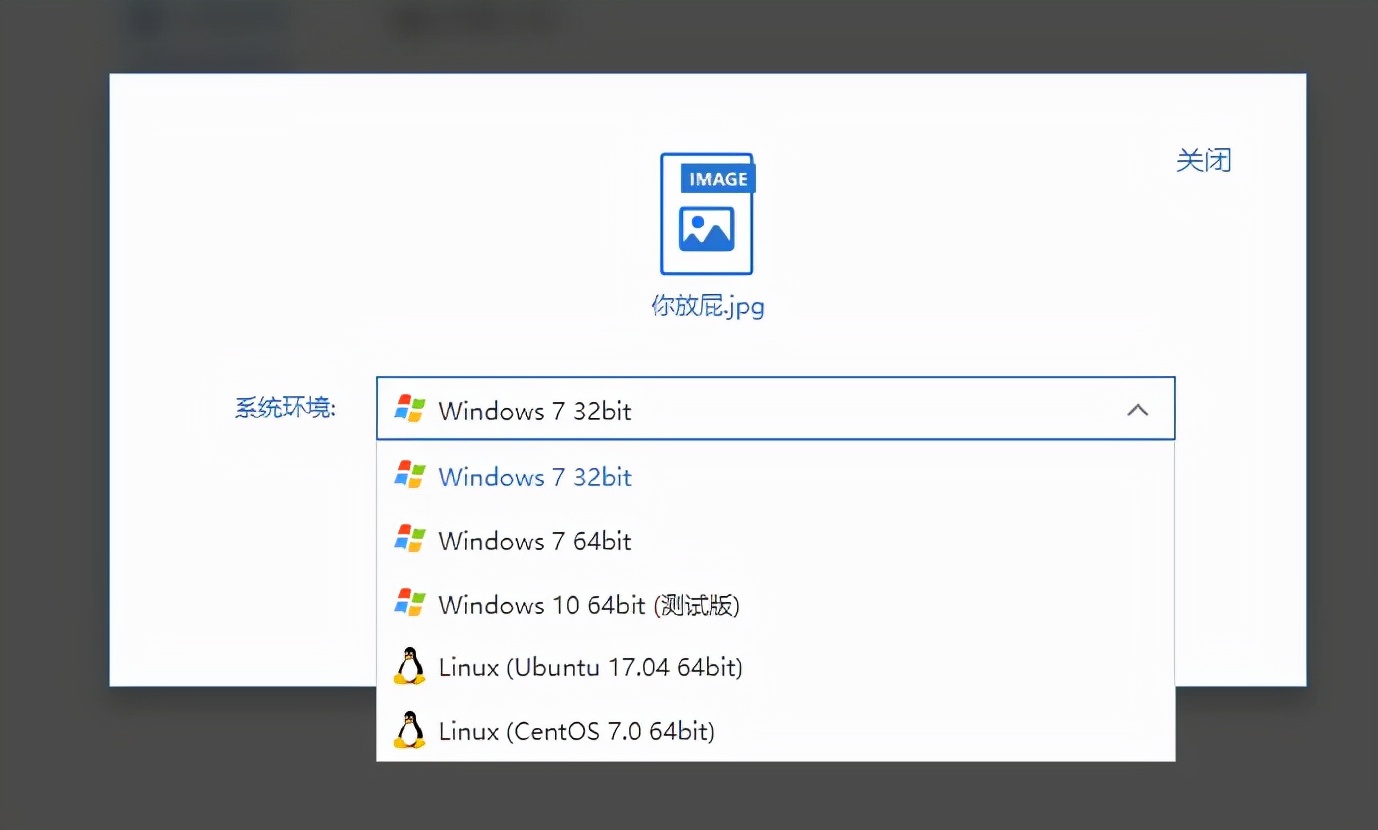Screen dimensions: 1378x830
Task: Click the dropdown field showing Windows 7 32bit
Action: (775, 409)
